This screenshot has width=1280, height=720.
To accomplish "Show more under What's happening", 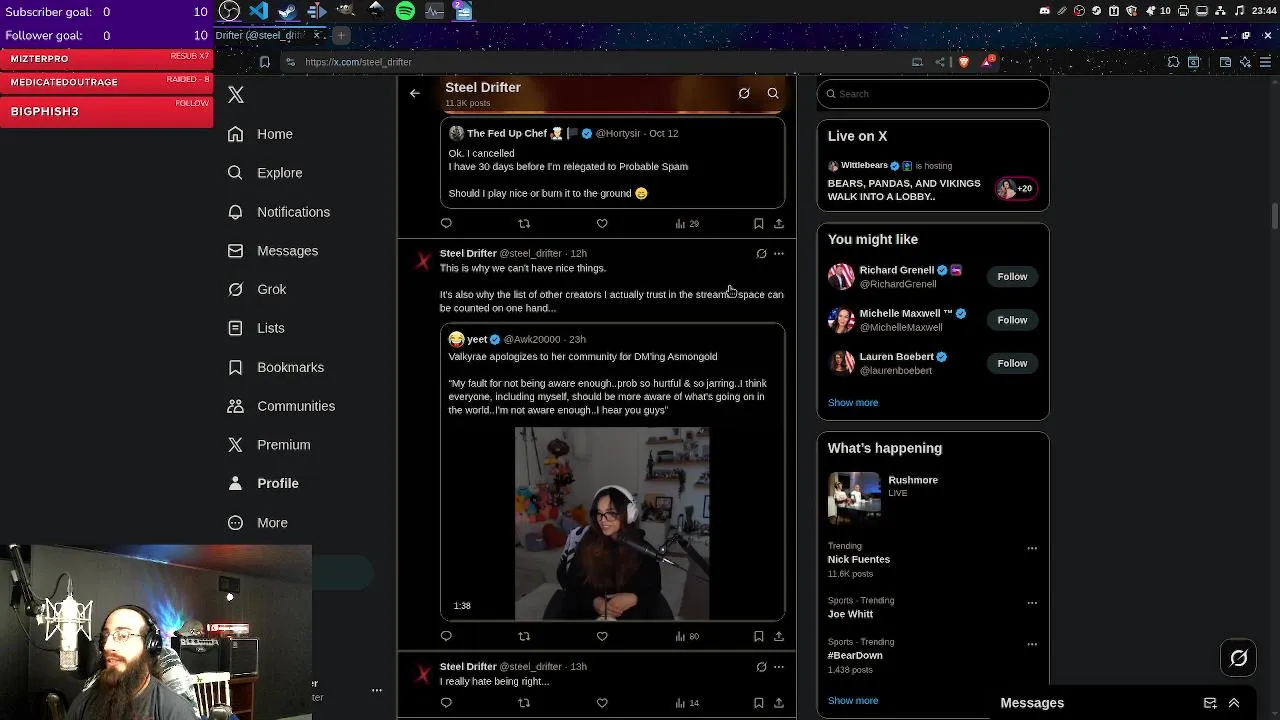I will [x=853, y=701].
